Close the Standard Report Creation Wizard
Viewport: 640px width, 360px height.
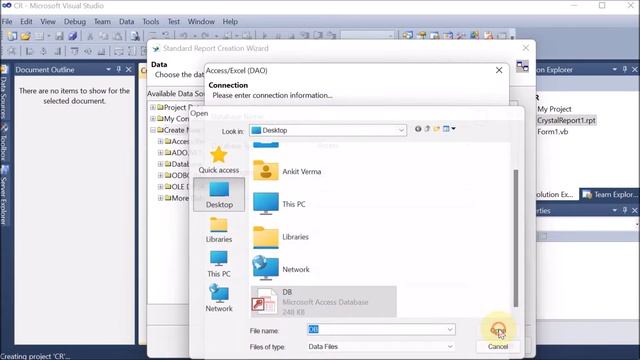(526, 48)
